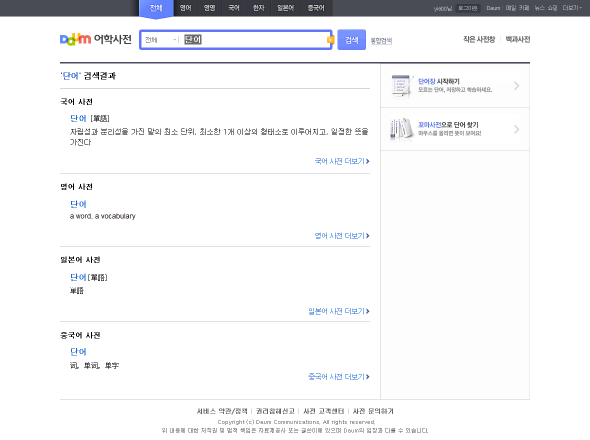Switch to the 한자 tab
This screenshot has height=440, width=590.
(259, 8)
